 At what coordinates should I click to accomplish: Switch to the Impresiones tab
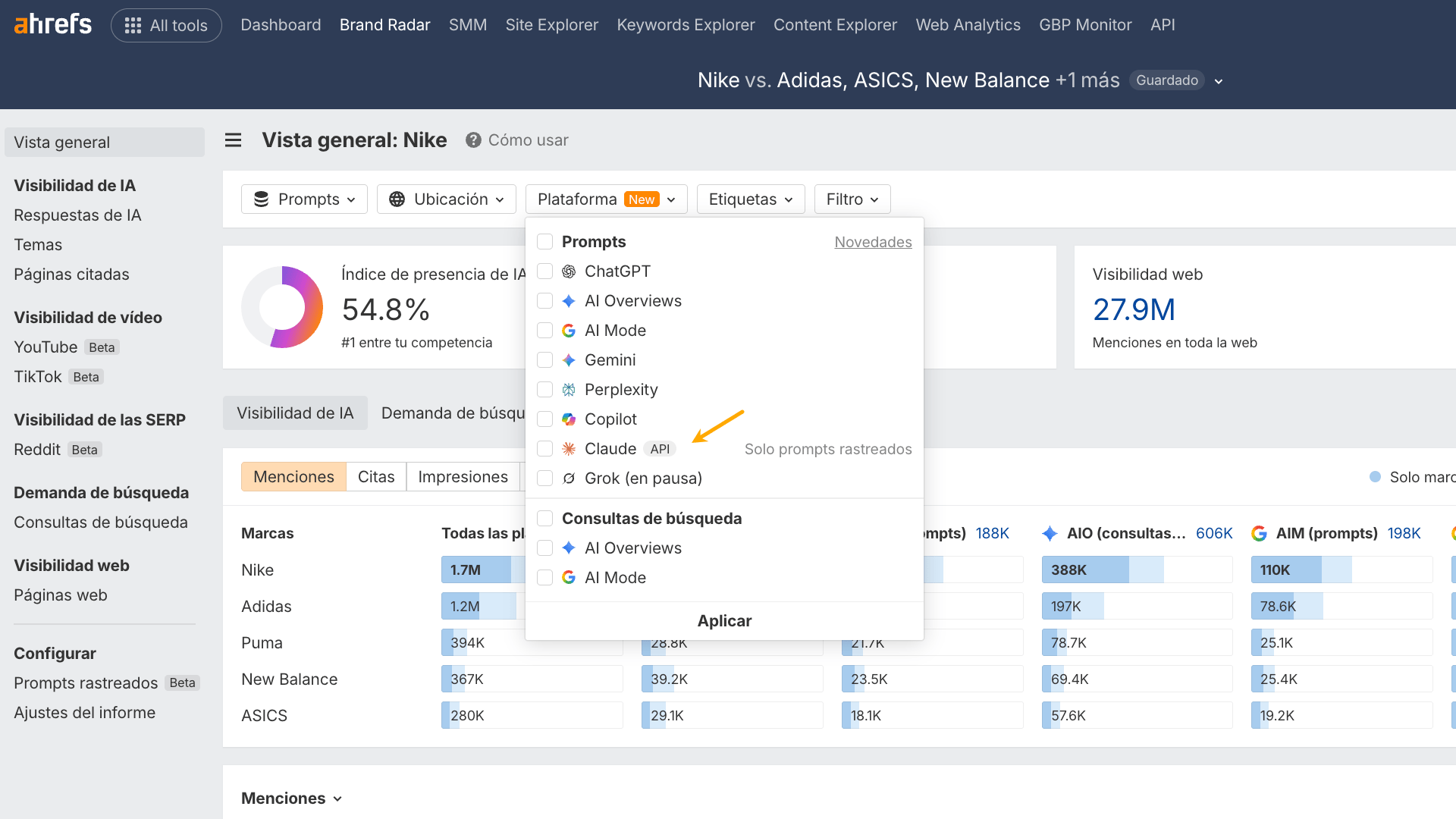463,477
